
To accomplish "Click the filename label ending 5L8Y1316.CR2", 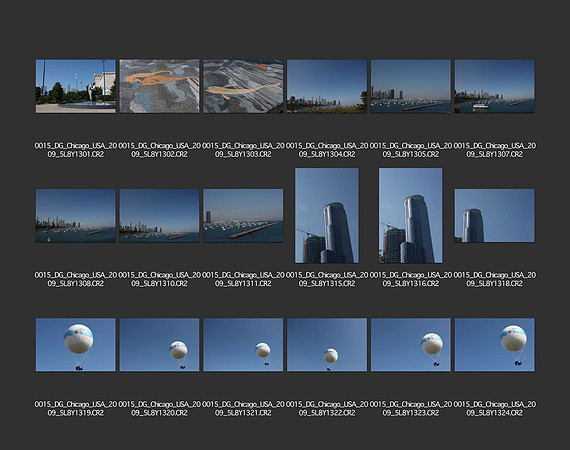I will pyautogui.click(x=411, y=279).
